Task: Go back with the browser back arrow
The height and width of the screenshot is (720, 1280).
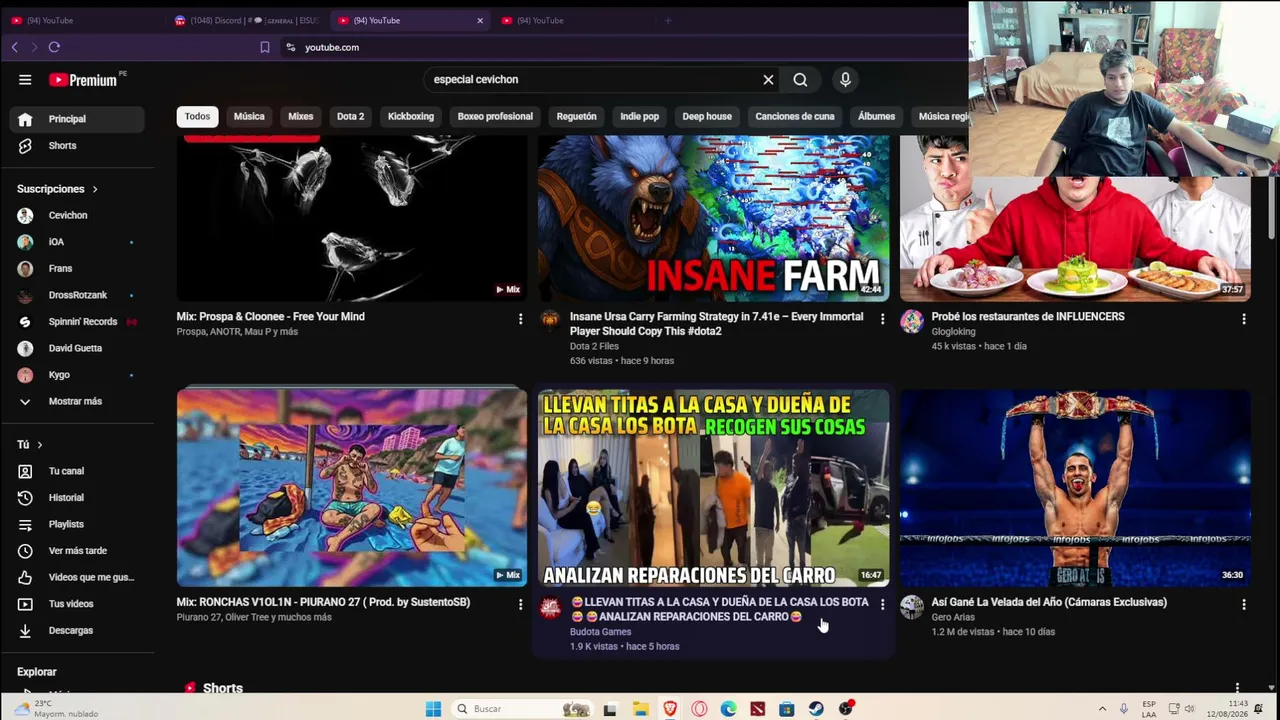Action: tap(14, 47)
